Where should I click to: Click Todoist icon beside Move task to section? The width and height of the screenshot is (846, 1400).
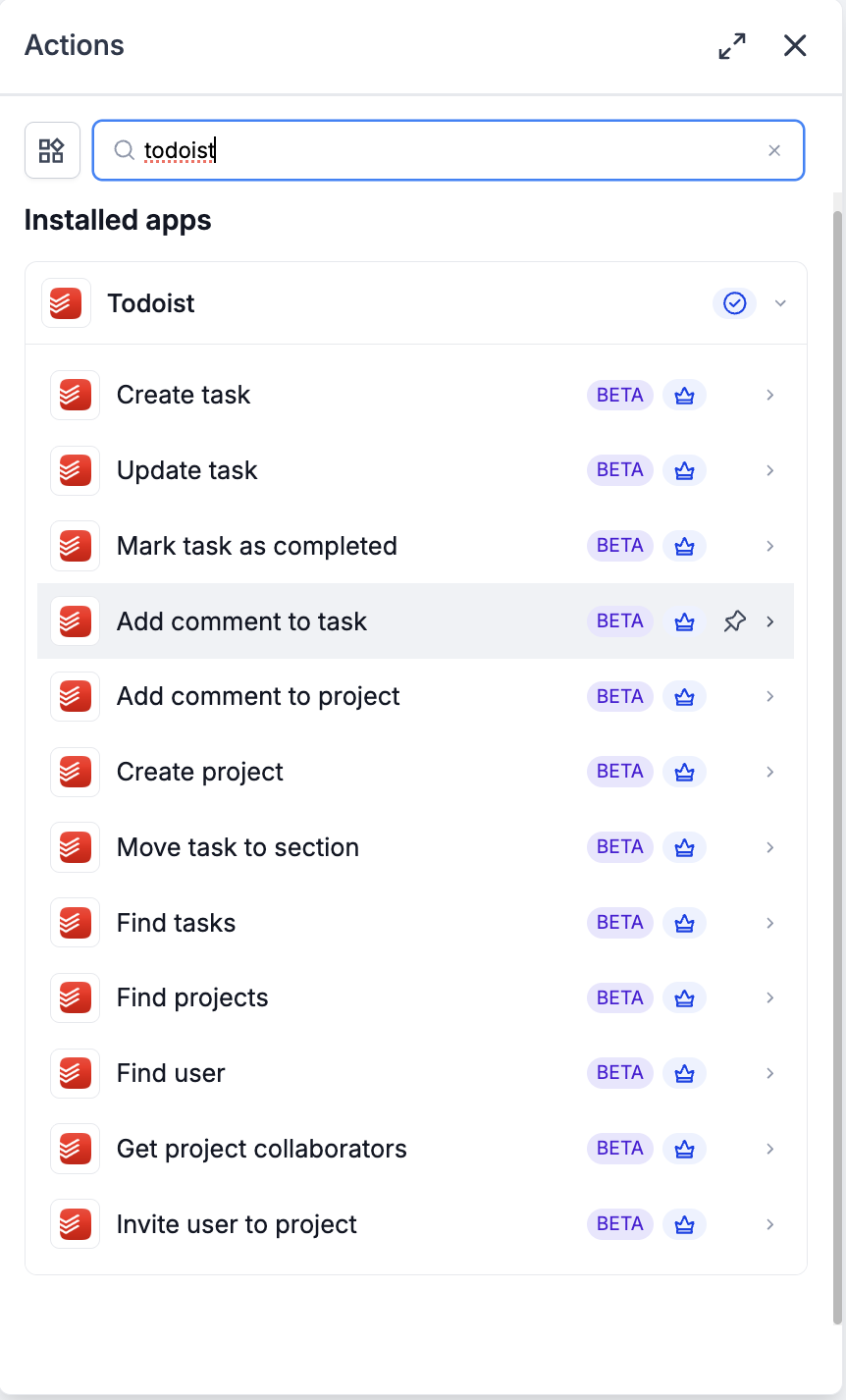pyautogui.click(x=75, y=847)
